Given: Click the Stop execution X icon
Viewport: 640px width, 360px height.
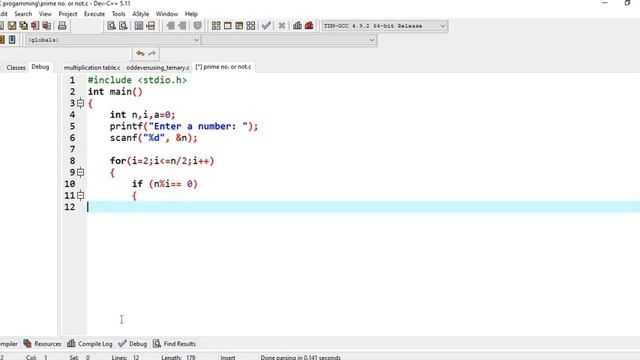Looking at the screenshot, I should (x=282, y=26).
